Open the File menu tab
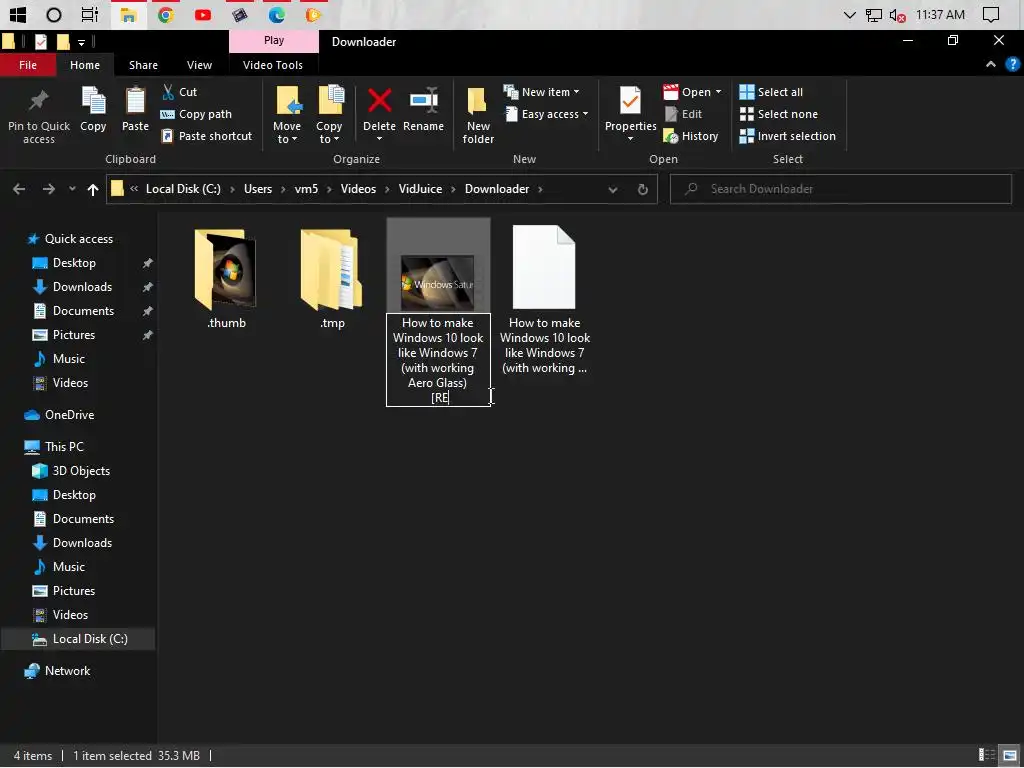Screen dimensions: 1024x768 click(27, 65)
